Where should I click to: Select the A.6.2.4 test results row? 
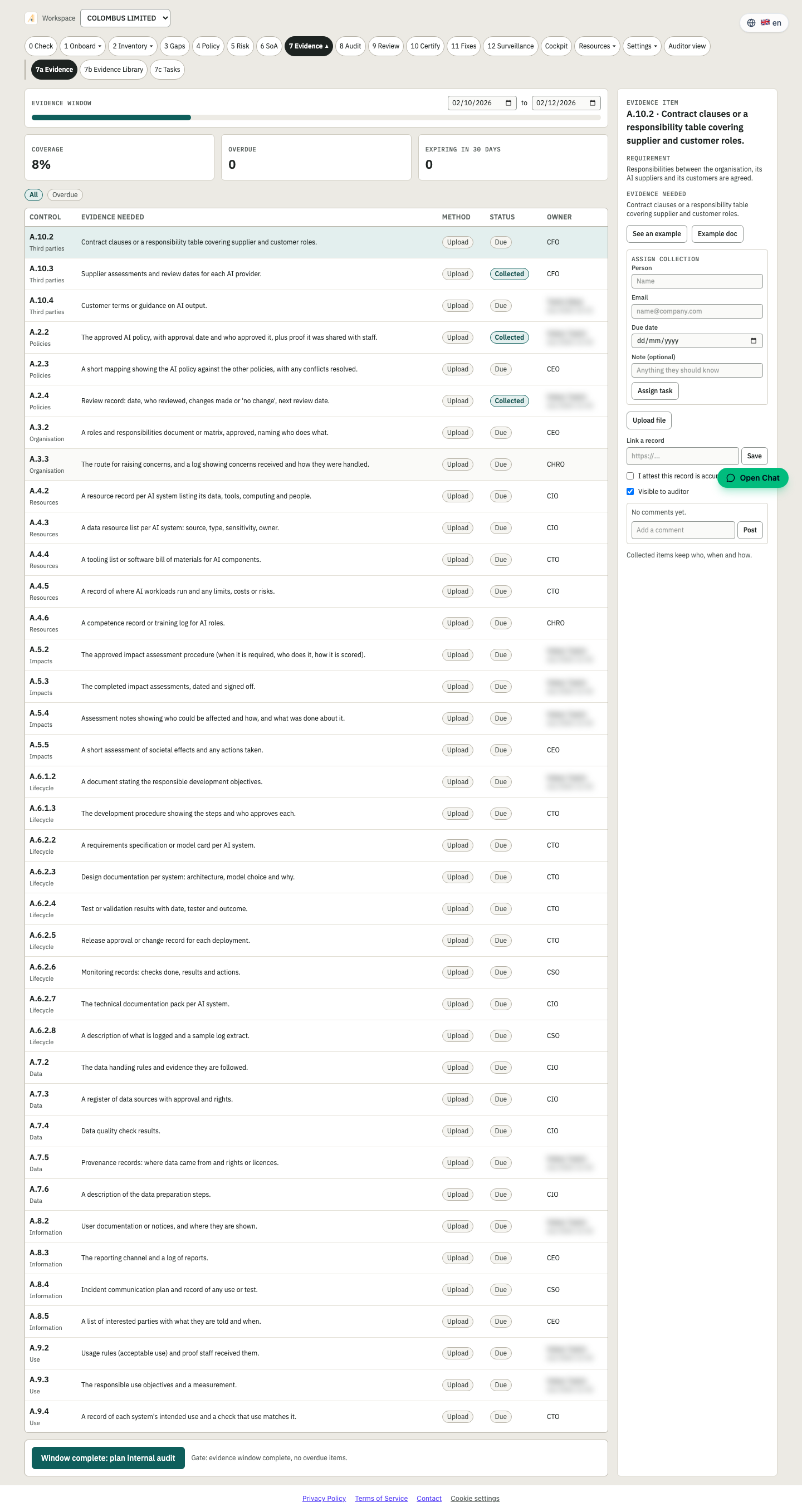[x=316, y=909]
